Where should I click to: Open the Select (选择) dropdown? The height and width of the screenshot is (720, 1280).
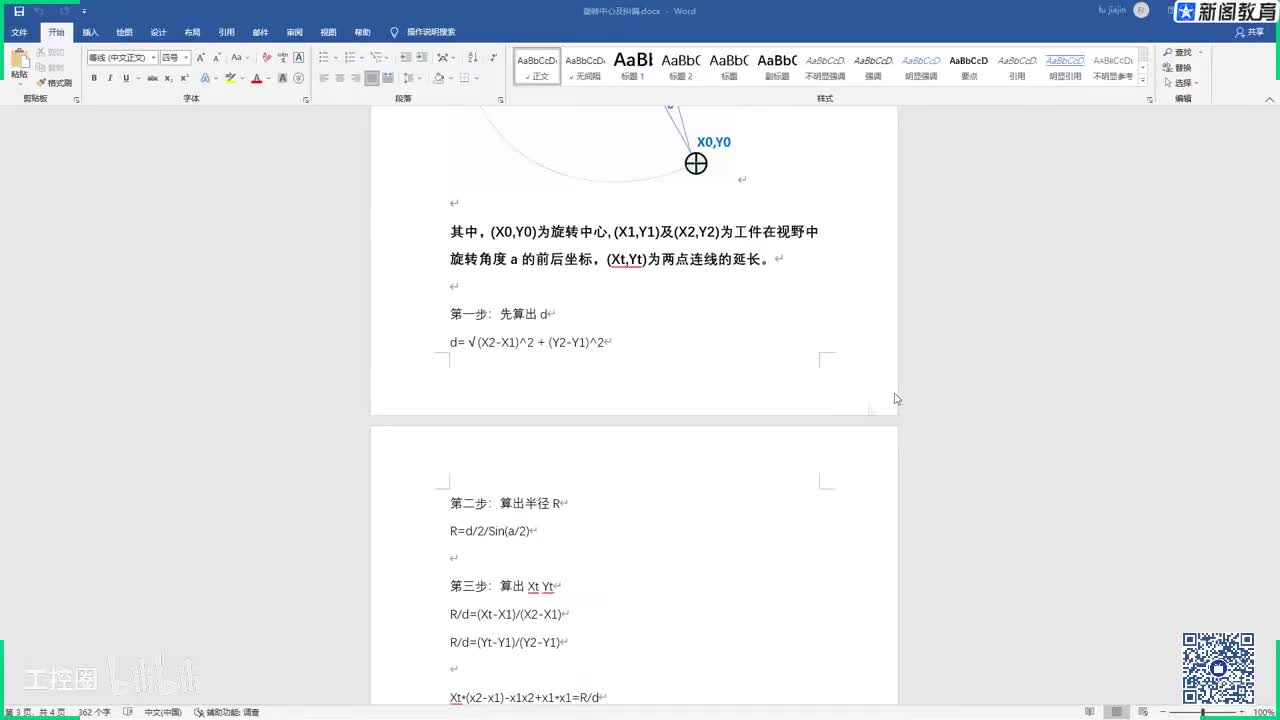coord(1180,83)
